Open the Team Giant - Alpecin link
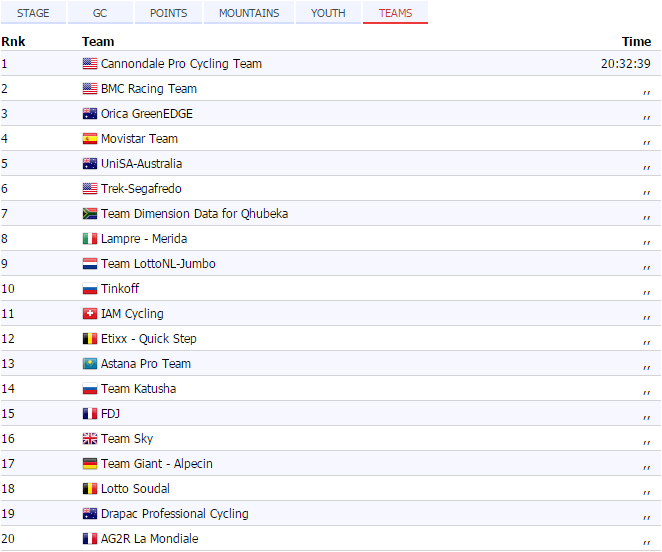The height and width of the screenshot is (552, 662). [157, 464]
